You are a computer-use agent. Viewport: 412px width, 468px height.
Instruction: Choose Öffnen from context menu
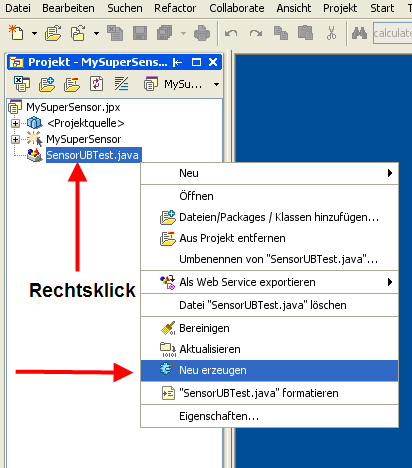point(269,196)
